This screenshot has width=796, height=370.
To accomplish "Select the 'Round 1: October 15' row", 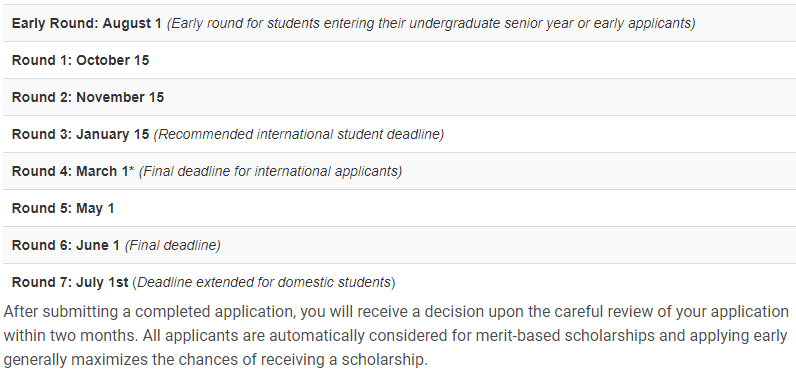I will [399, 60].
